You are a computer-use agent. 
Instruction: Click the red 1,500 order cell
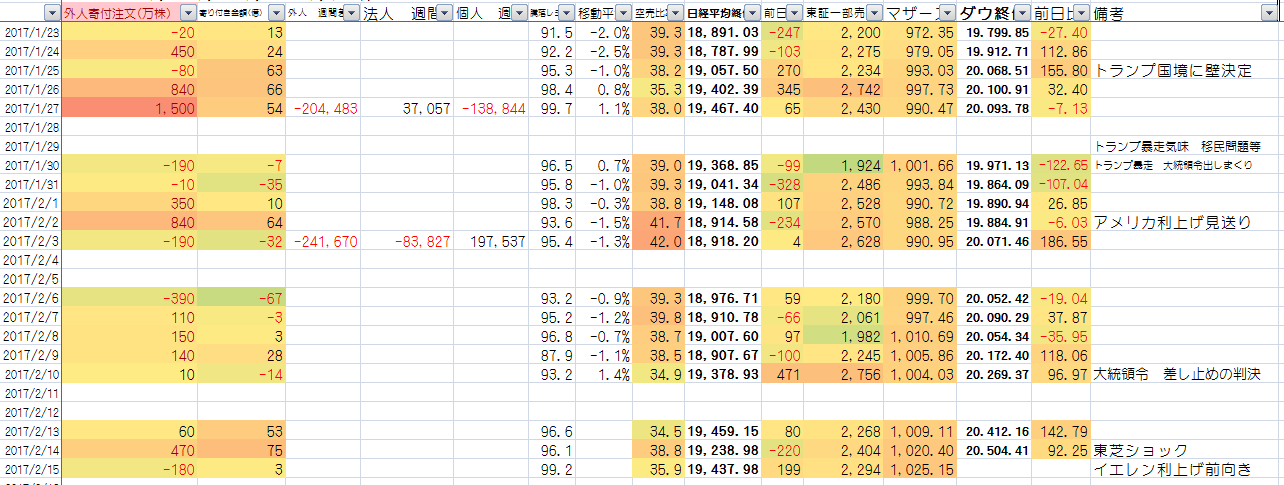point(128,108)
